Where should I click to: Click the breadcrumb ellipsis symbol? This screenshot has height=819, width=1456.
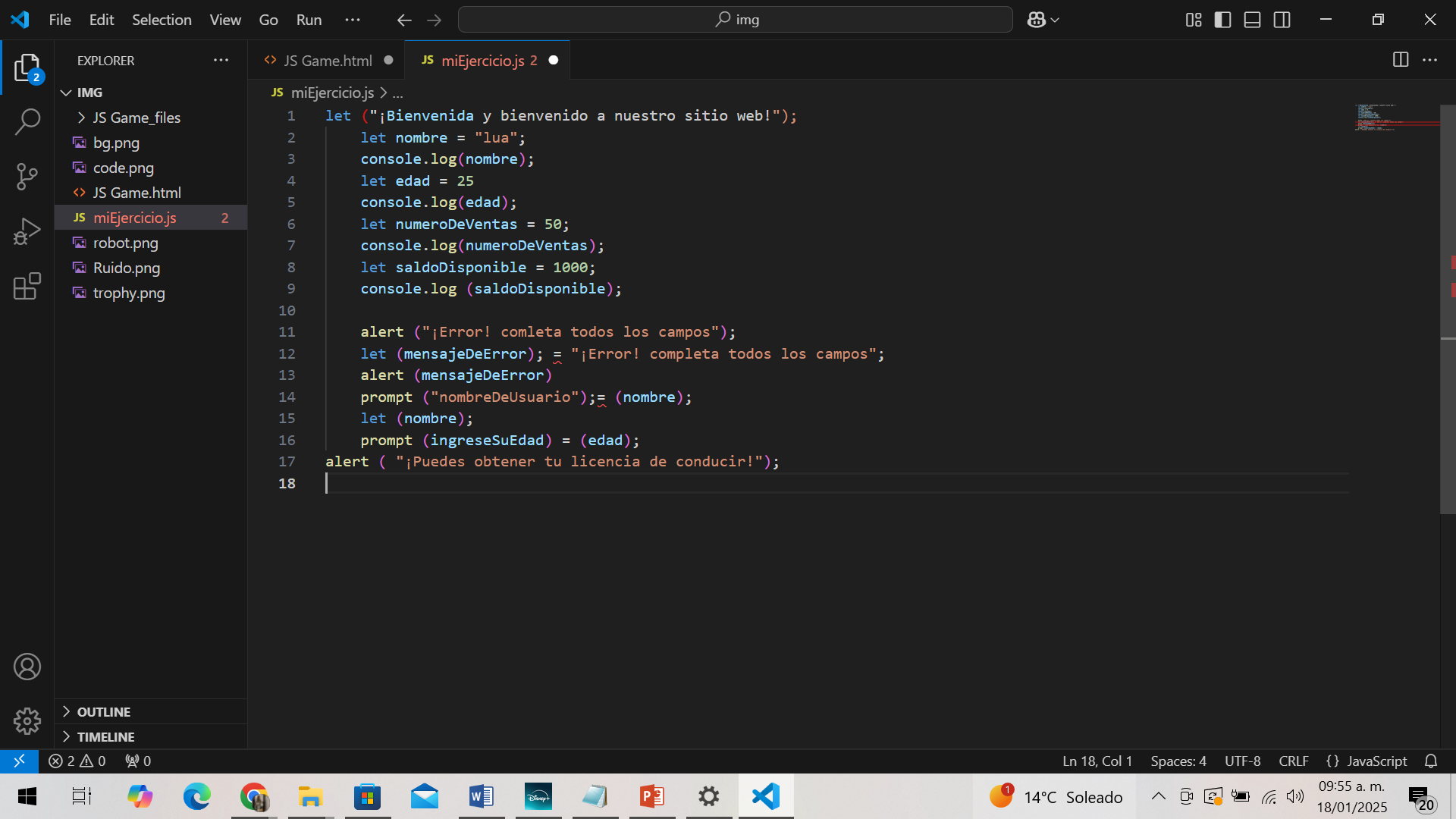coord(397,93)
